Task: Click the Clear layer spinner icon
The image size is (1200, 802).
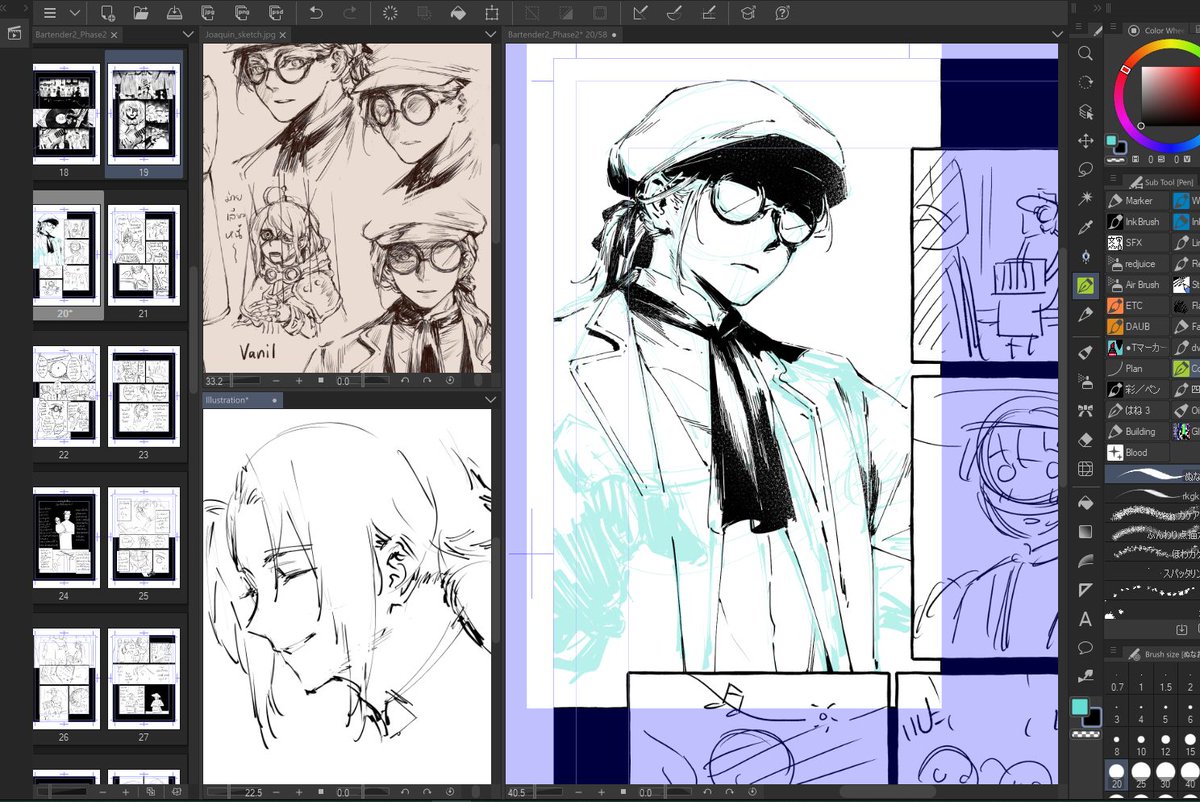Action: pyautogui.click(x=391, y=13)
